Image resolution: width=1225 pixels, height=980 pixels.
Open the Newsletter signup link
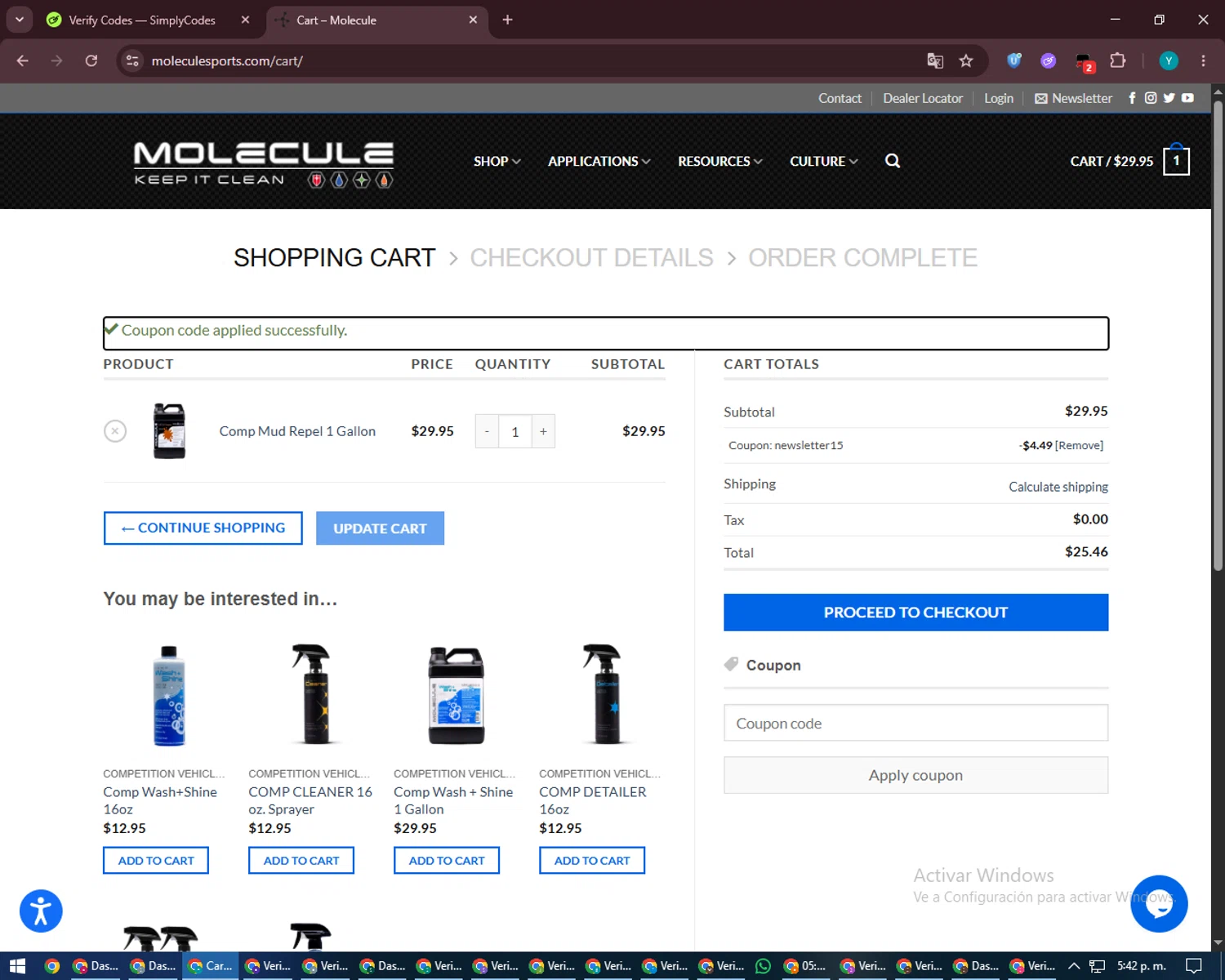pos(1073,98)
